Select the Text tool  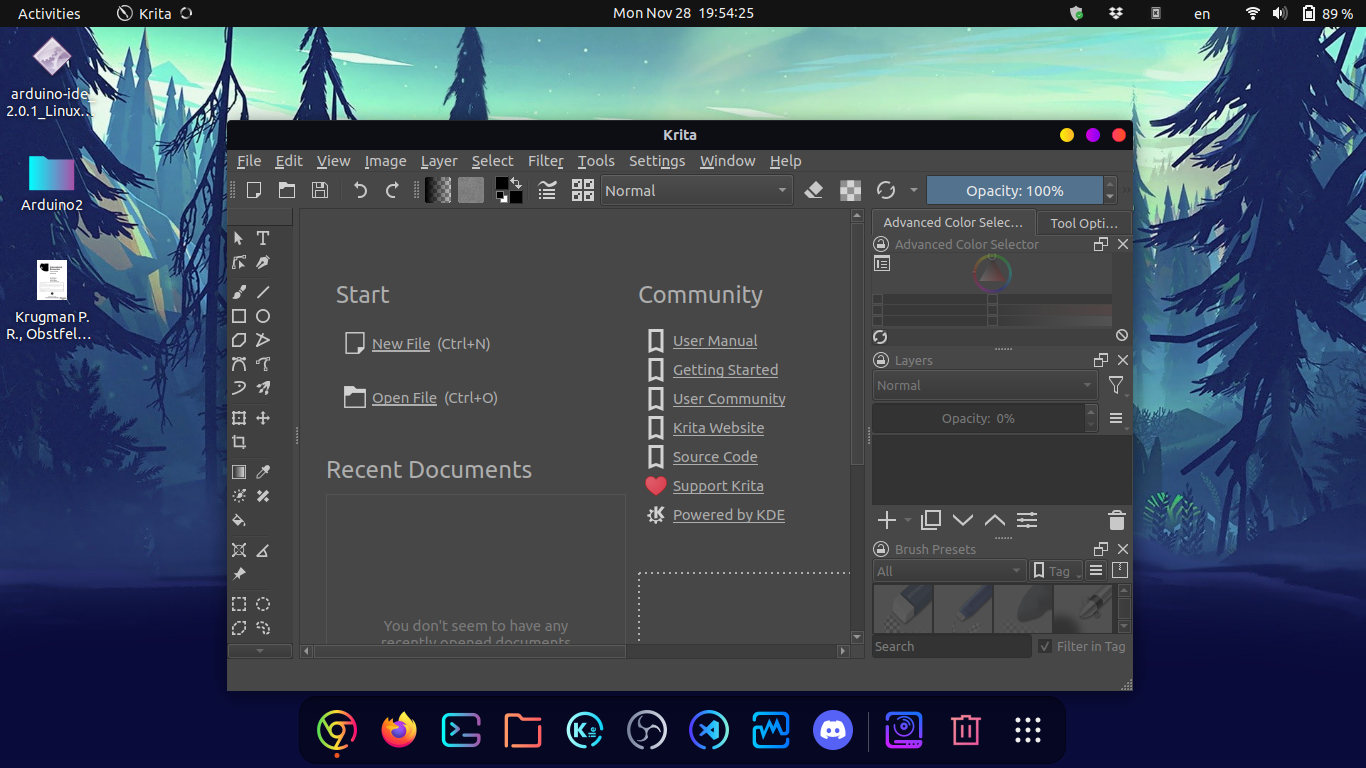(x=261, y=239)
